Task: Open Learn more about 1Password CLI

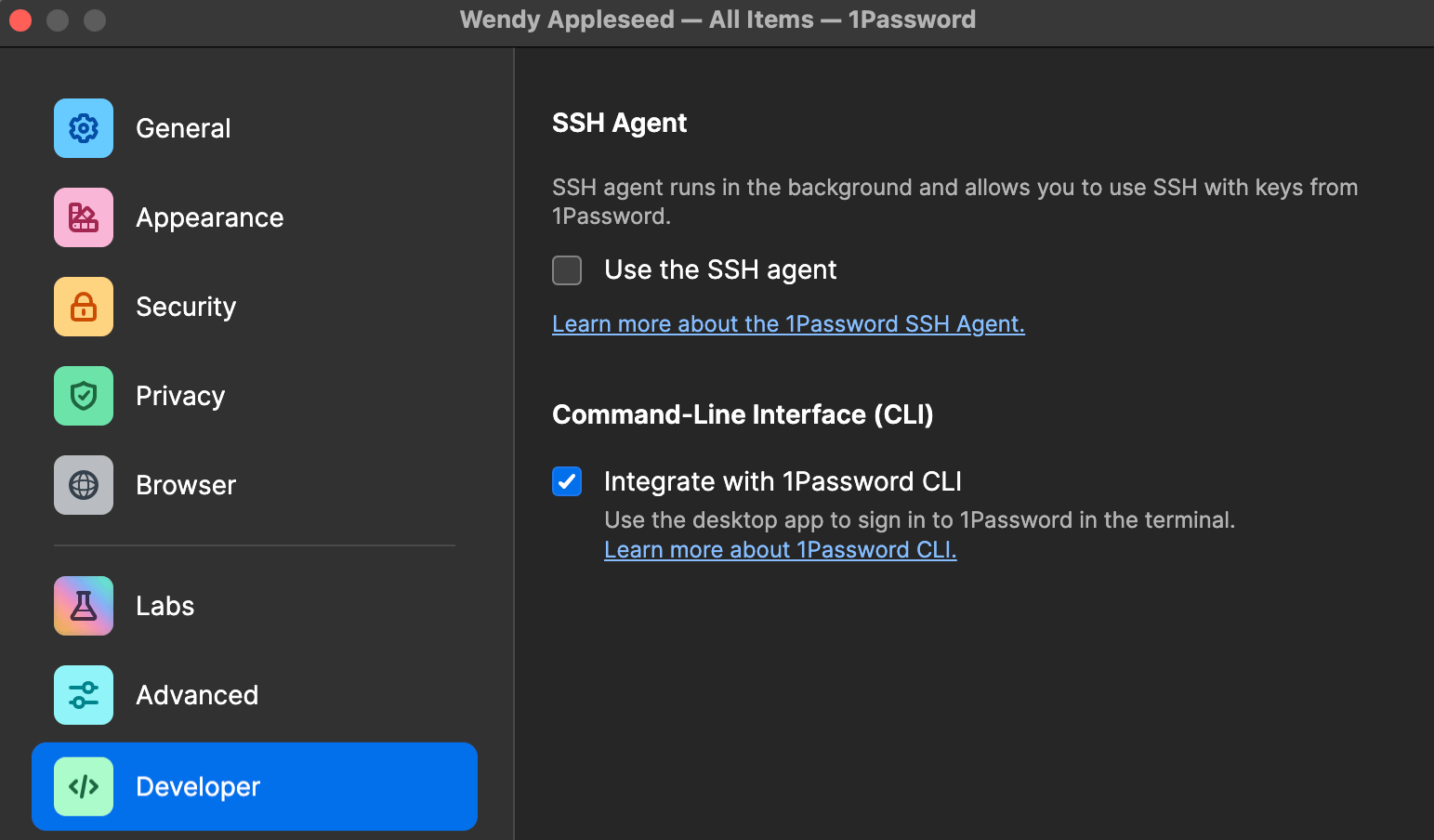Action: [780, 549]
